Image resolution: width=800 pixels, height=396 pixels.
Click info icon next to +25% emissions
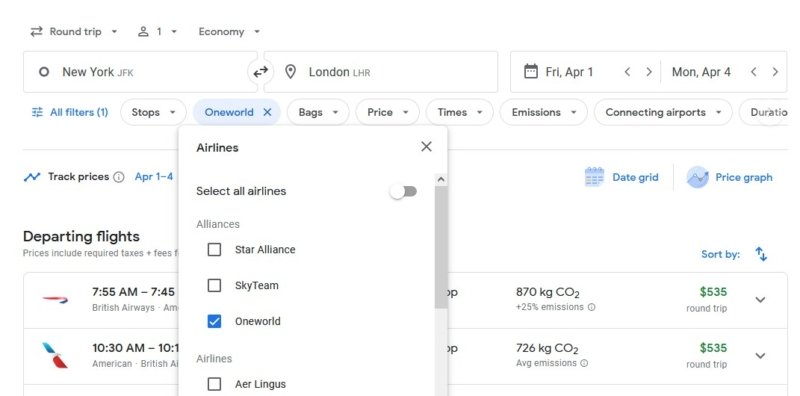click(x=591, y=307)
